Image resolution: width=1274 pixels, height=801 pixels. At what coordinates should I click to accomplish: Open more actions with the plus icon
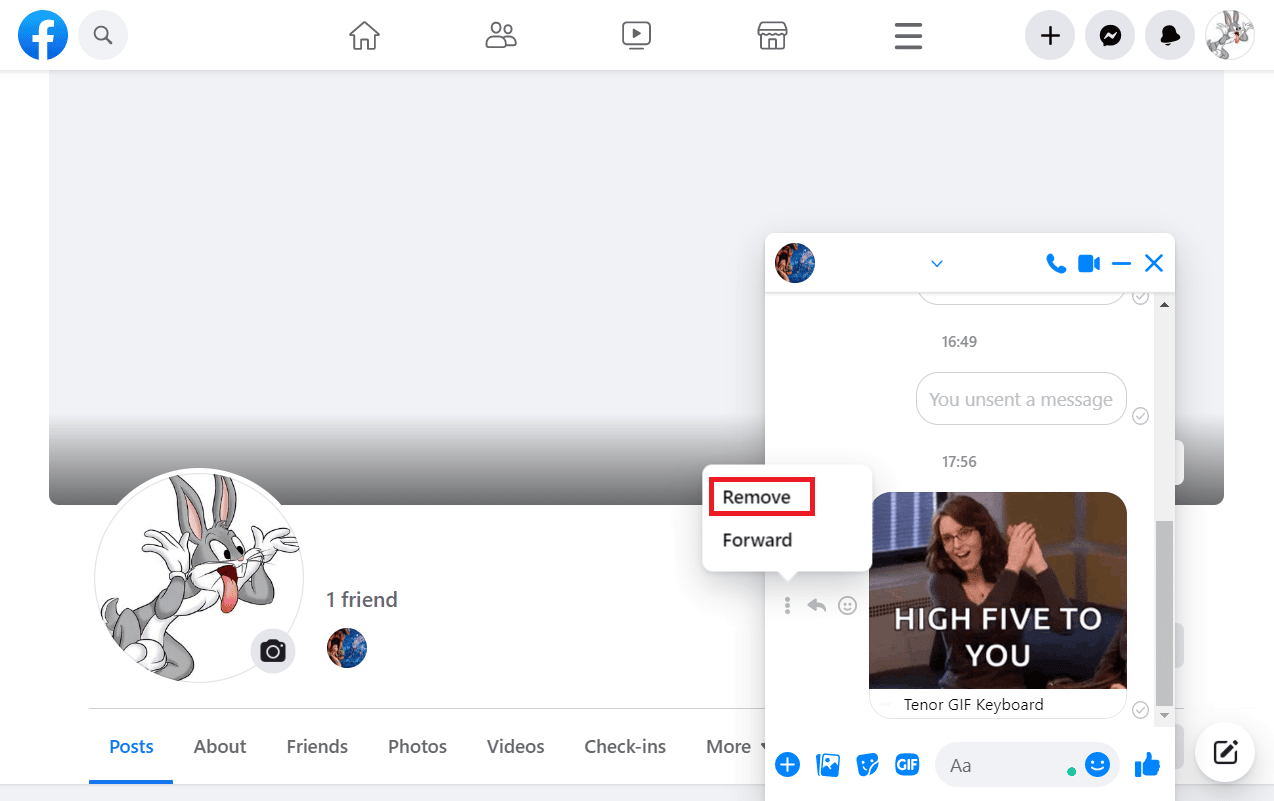tap(787, 764)
